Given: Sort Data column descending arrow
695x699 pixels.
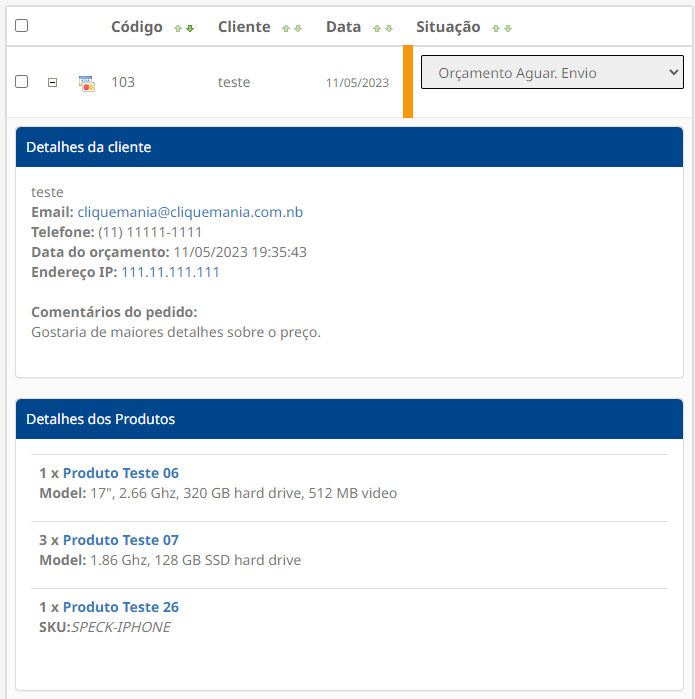Looking at the screenshot, I should [389, 29].
